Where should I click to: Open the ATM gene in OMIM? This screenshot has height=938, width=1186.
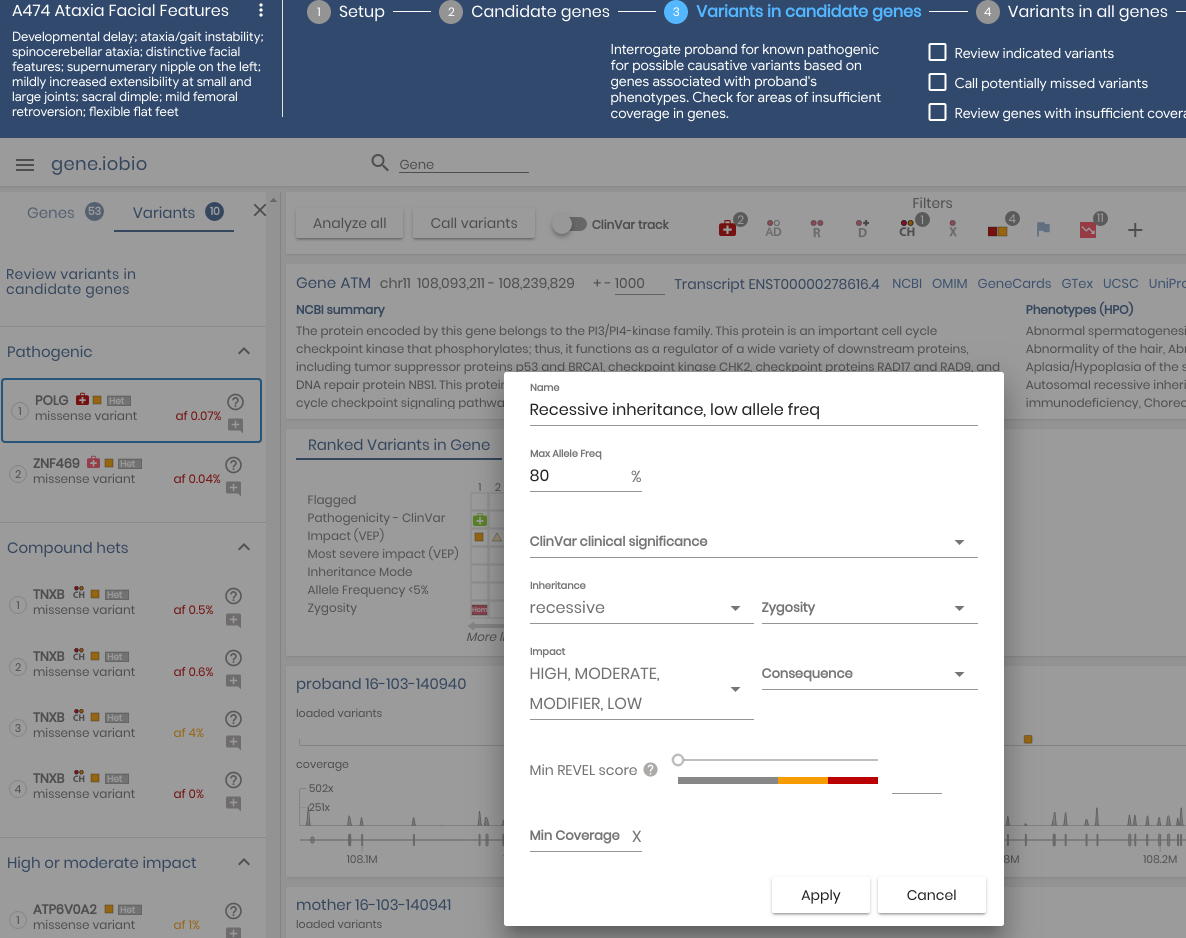pos(949,283)
